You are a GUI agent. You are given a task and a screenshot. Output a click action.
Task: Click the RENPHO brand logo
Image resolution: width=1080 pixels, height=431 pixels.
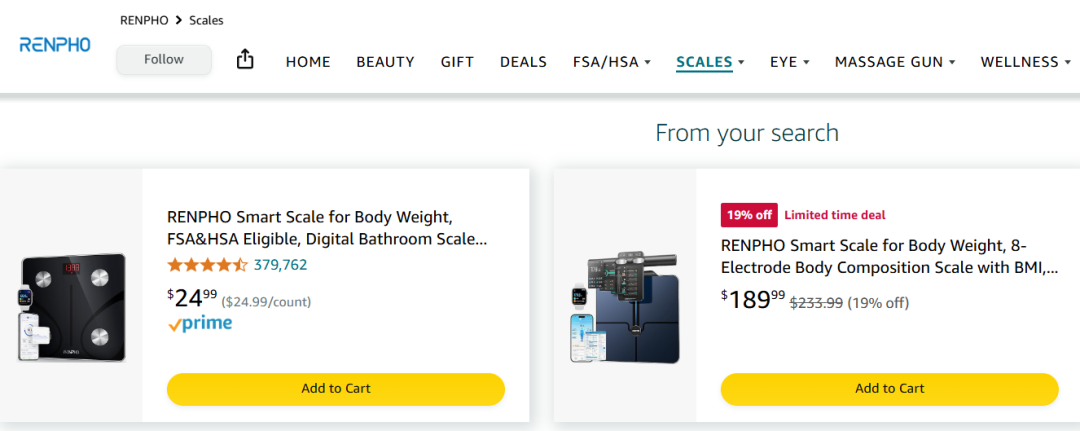tap(55, 45)
